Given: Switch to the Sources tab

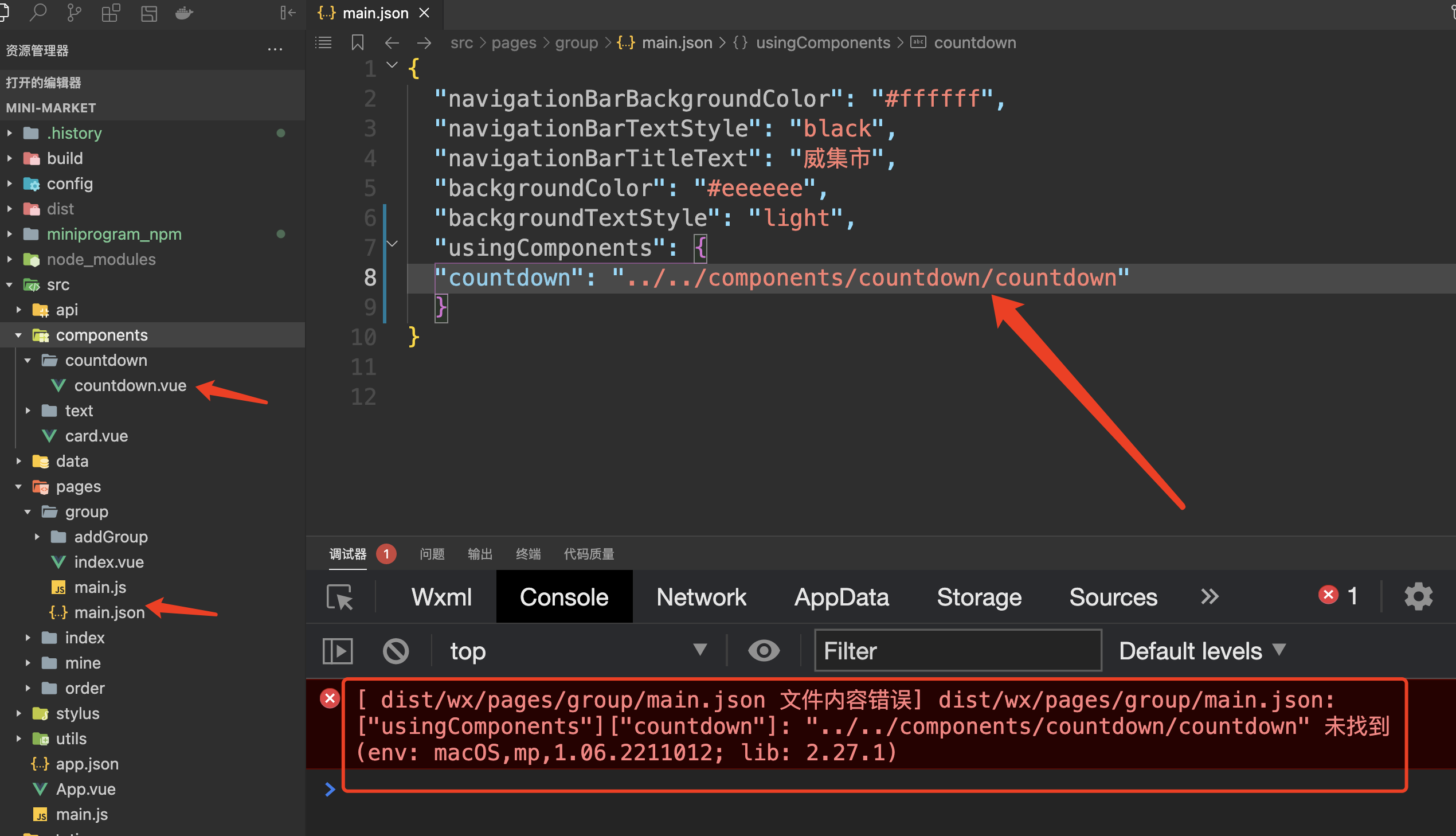Looking at the screenshot, I should pos(1112,597).
